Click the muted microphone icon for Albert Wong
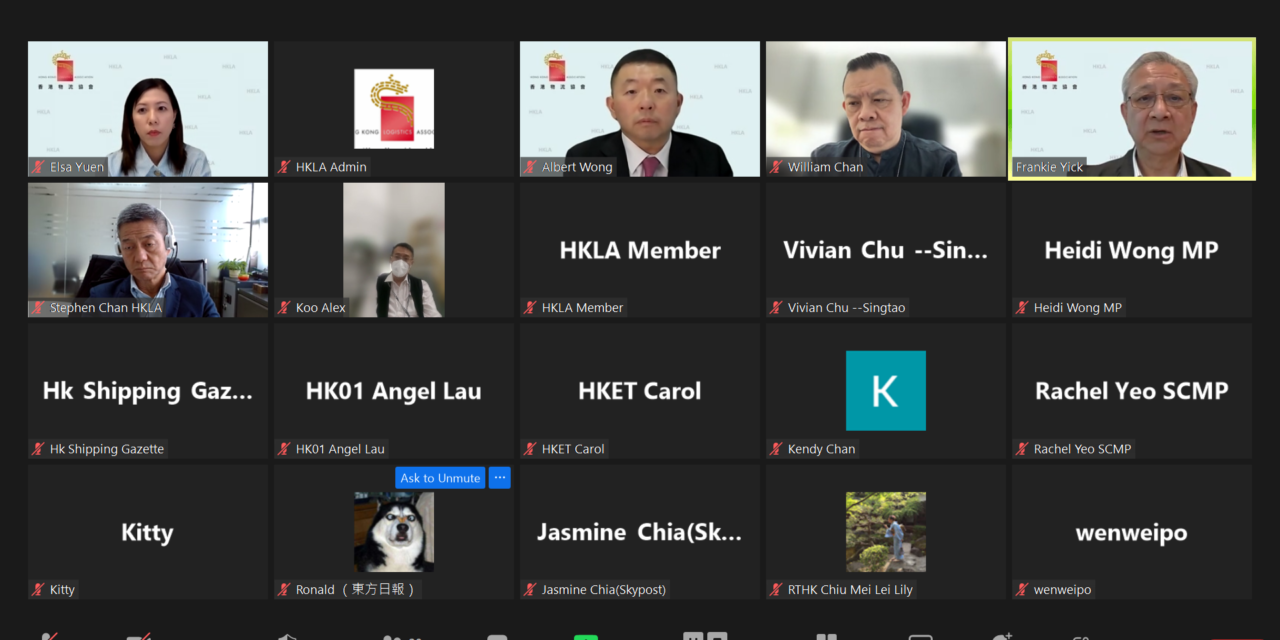This screenshot has height=640, width=1280. pos(531,167)
